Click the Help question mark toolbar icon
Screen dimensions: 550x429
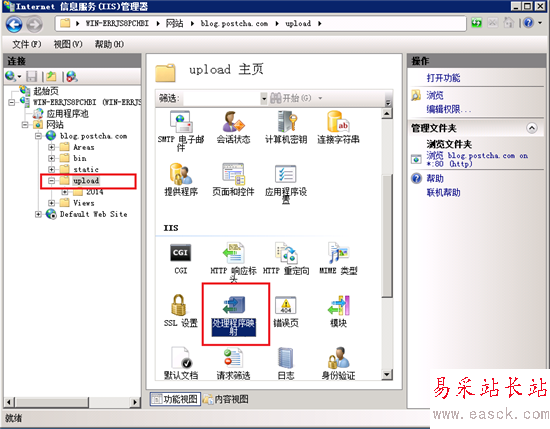click(x=528, y=23)
